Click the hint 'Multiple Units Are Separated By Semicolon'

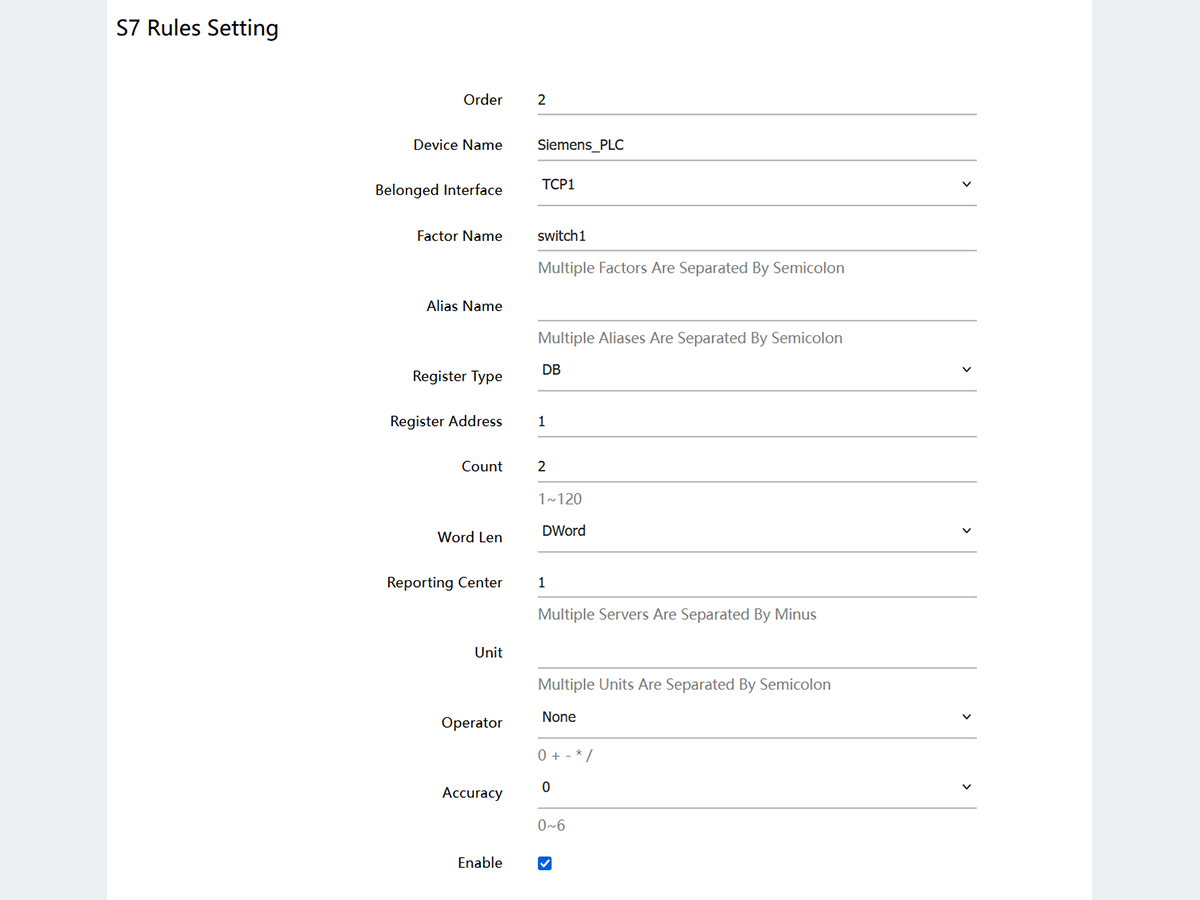pos(684,685)
